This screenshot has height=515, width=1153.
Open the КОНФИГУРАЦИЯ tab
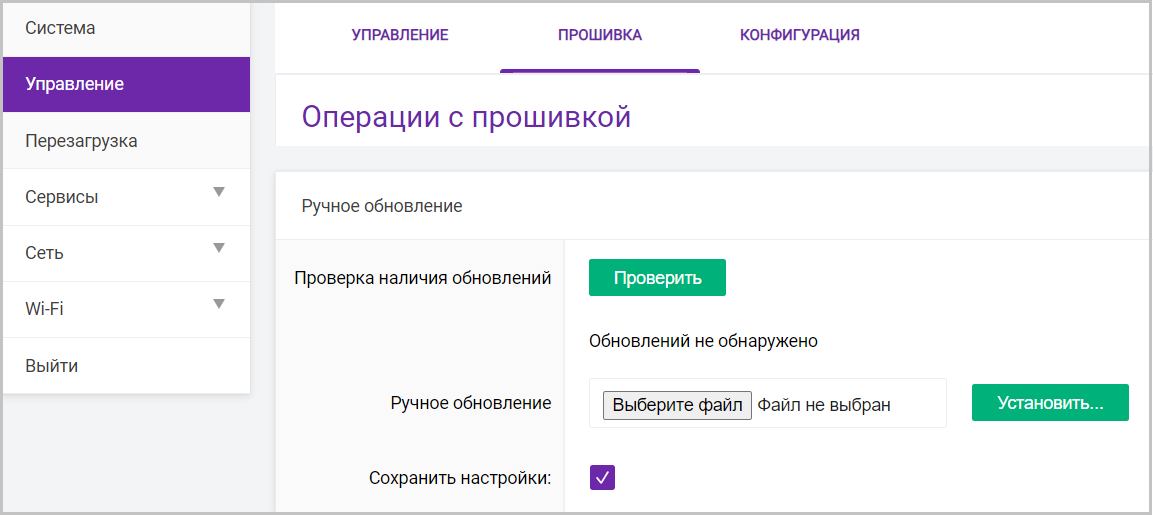[800, 35]
